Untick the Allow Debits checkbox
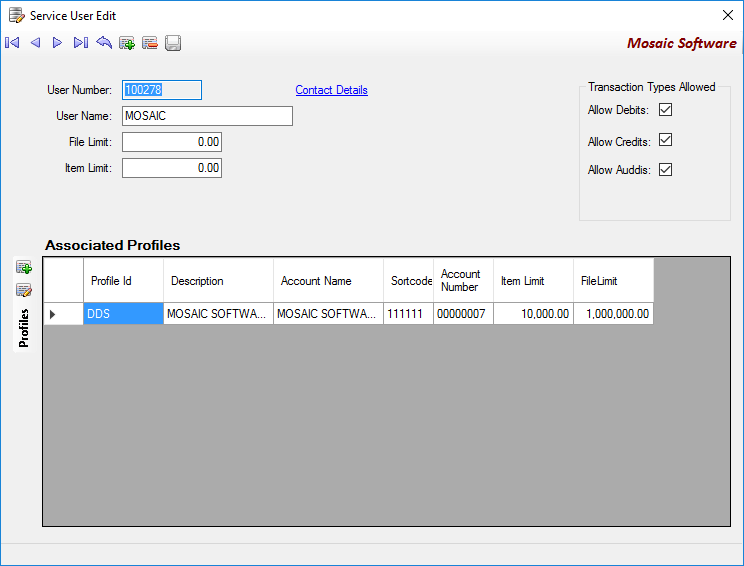Screen dimensions: 744x566 click(665, 110)
